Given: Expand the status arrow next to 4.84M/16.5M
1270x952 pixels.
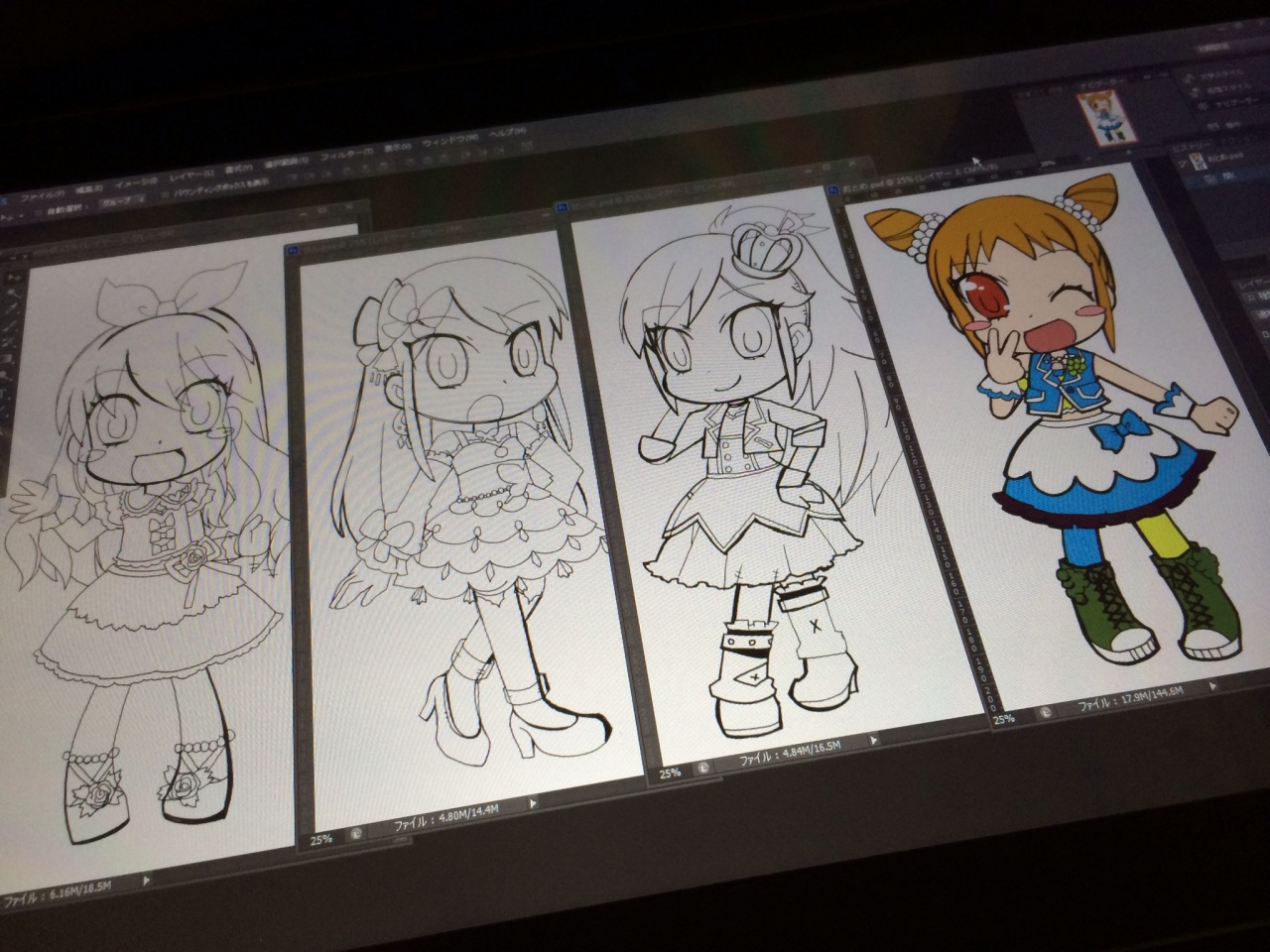Looking at the screenshot, I should 872,741.
